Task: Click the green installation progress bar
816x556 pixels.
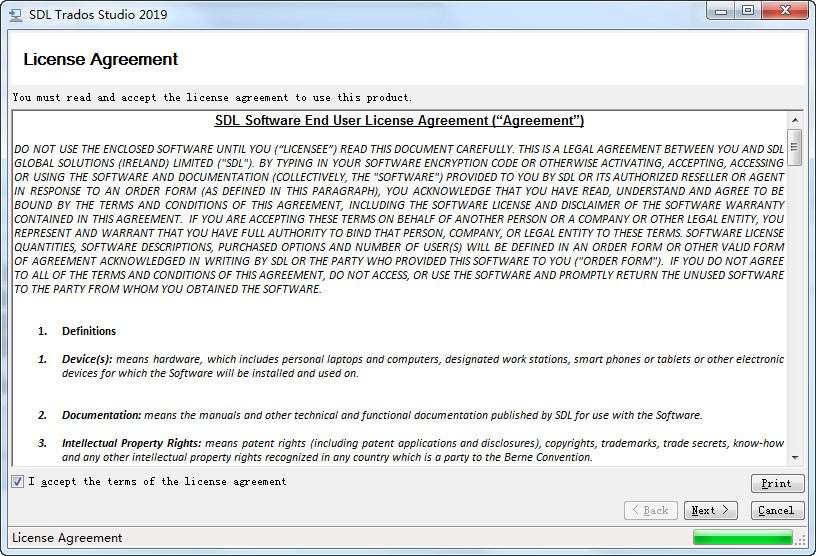Action: tap(742, 538)
